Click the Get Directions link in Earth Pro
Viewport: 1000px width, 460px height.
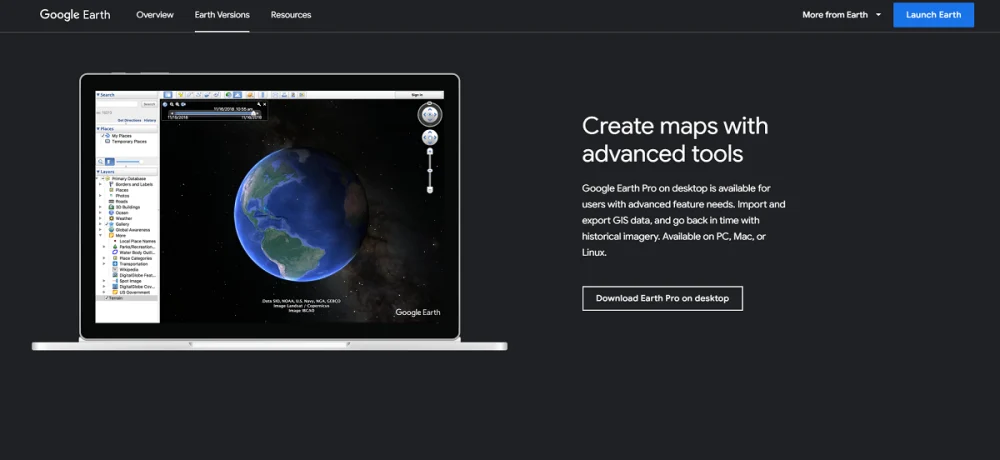(x=129, y=121)
